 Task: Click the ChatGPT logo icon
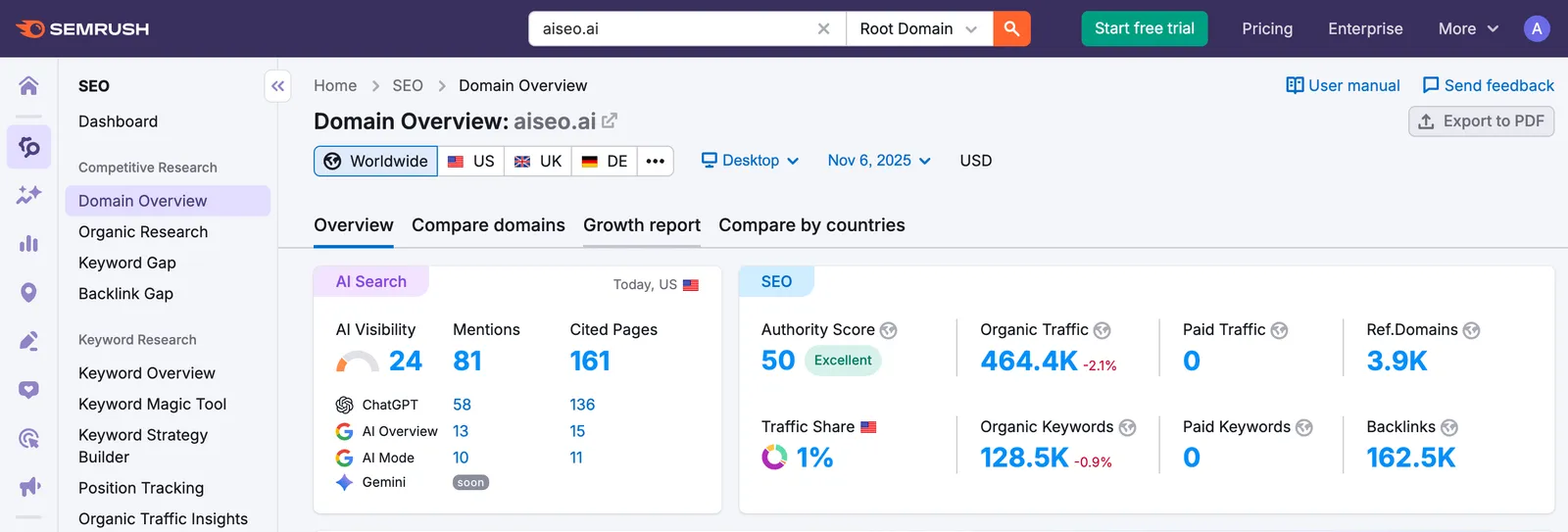coord(344,405)
